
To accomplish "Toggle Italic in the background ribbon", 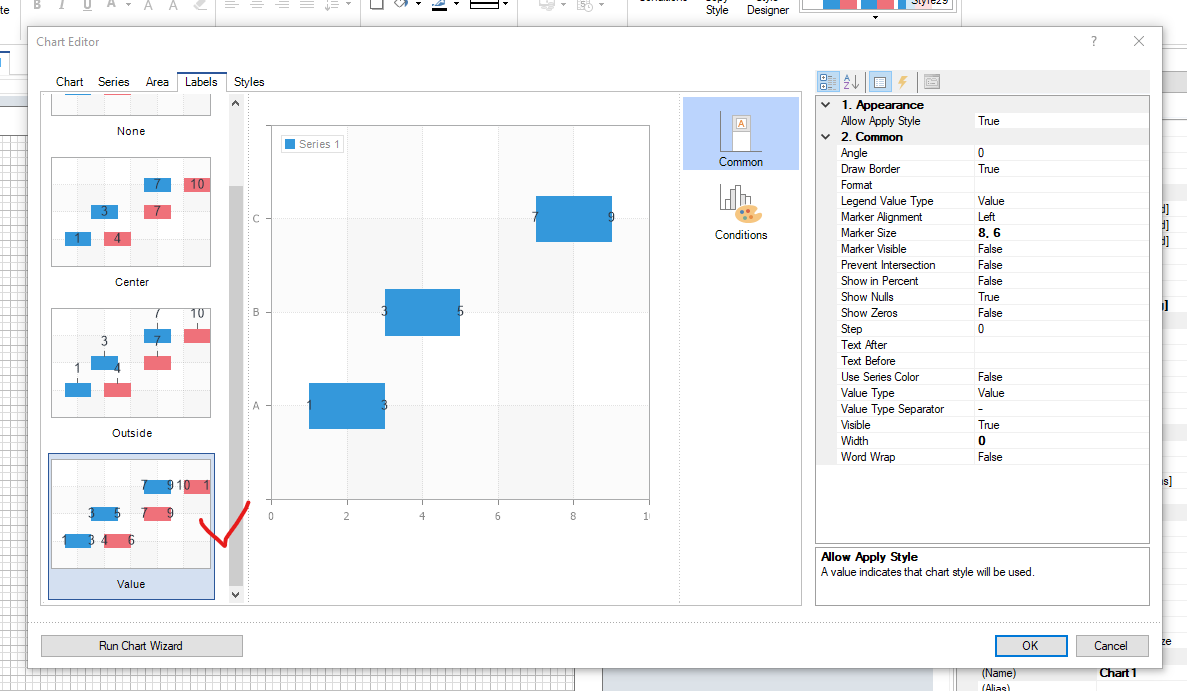I will click(61, 5).
